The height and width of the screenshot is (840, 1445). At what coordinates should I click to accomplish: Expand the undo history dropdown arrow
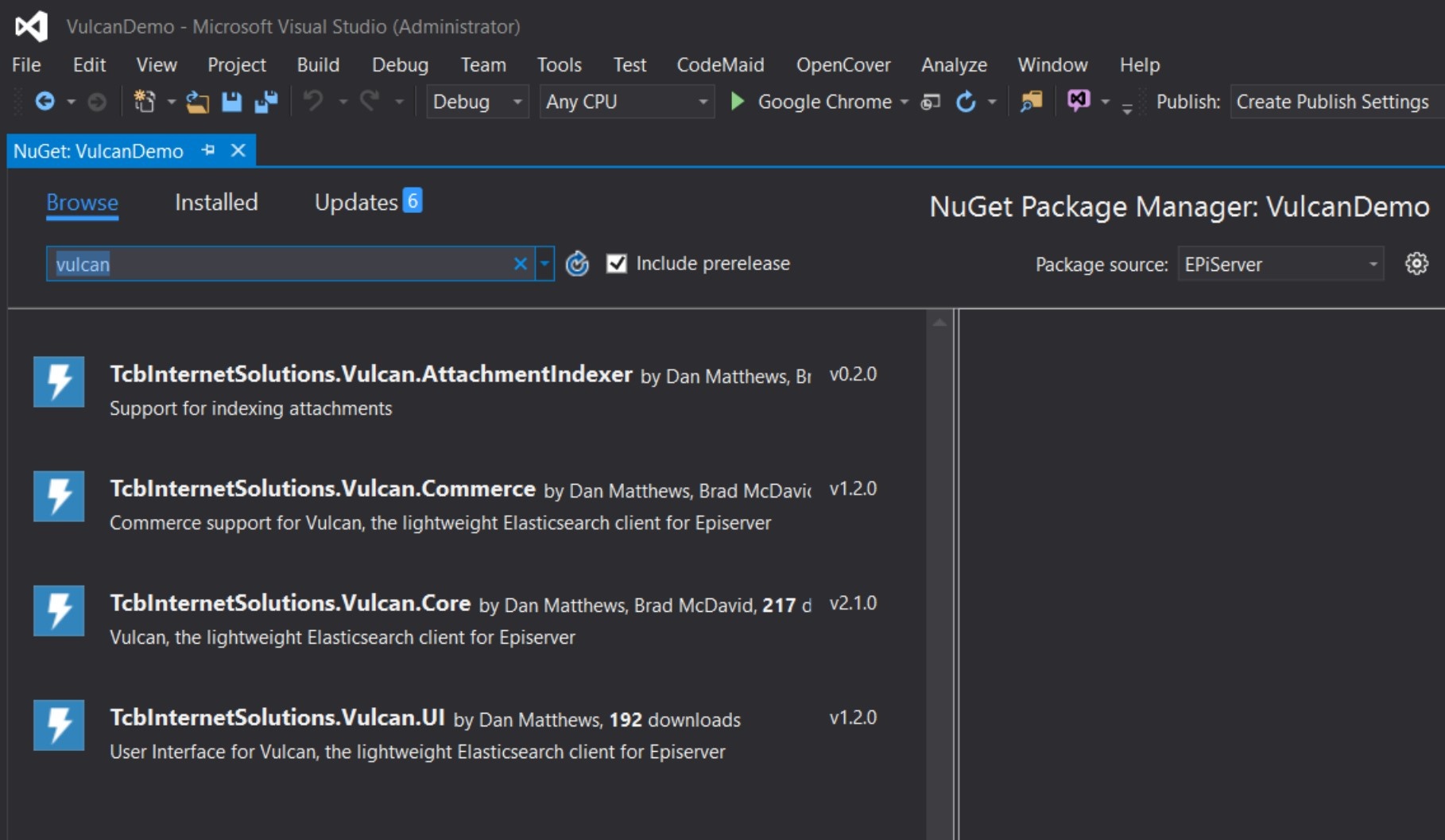point(343,102)
